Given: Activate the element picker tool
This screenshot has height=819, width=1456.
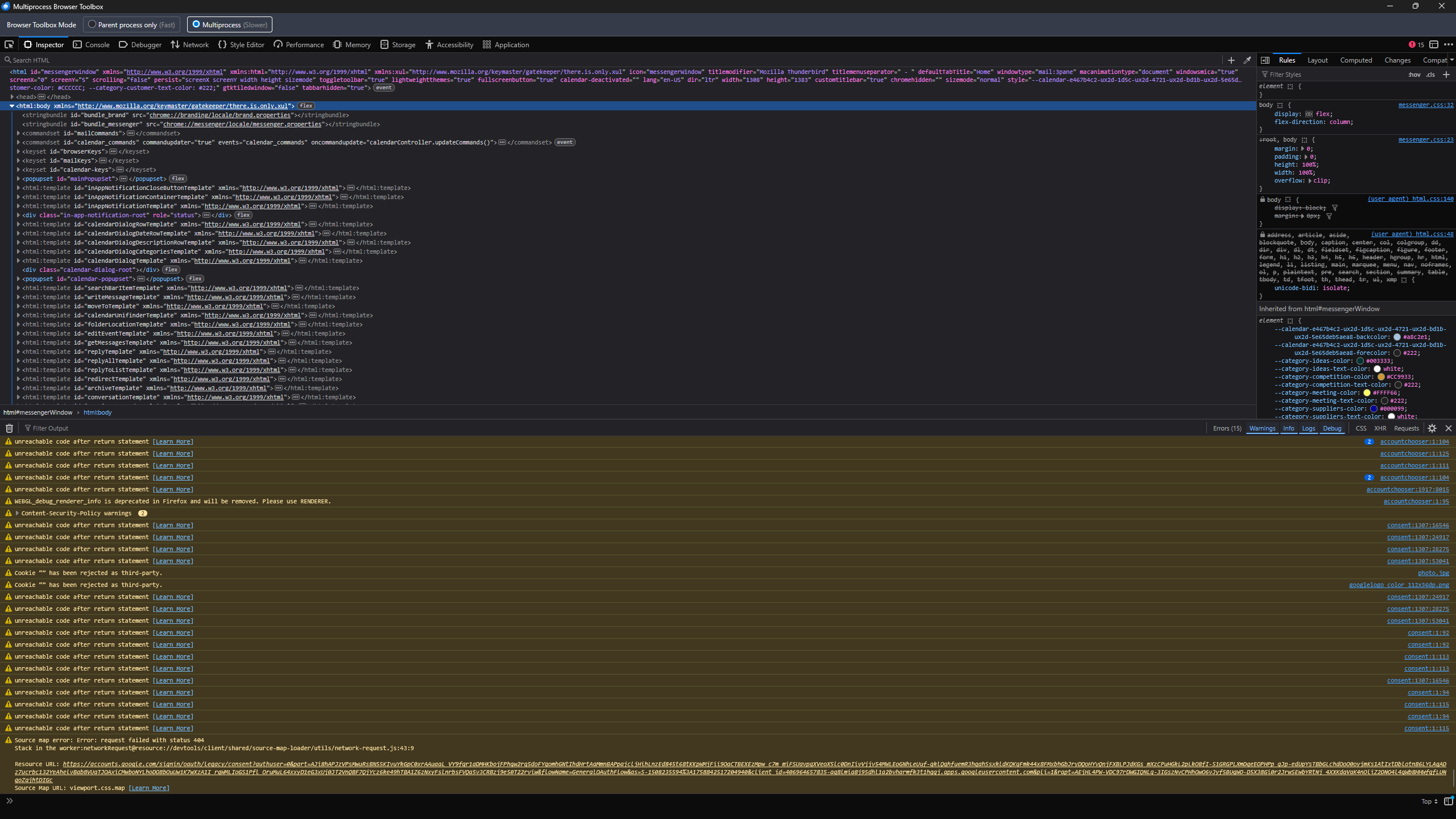Looking at the screenshot, I should coord(9,44).
